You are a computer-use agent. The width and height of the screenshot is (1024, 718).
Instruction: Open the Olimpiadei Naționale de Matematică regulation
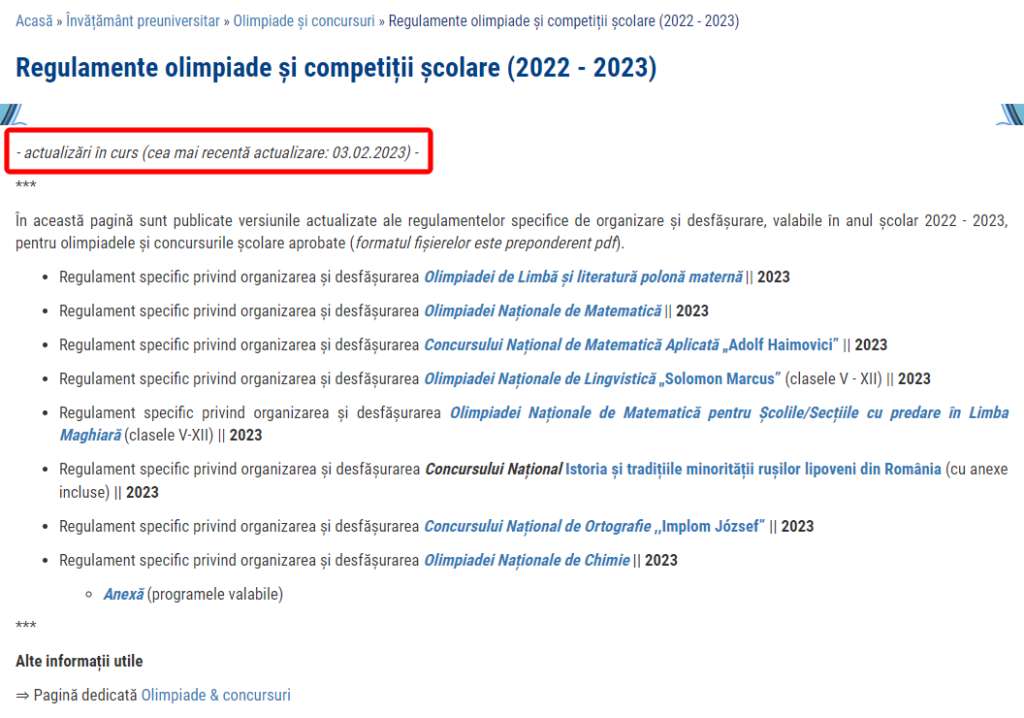click(x=542, y=311)
